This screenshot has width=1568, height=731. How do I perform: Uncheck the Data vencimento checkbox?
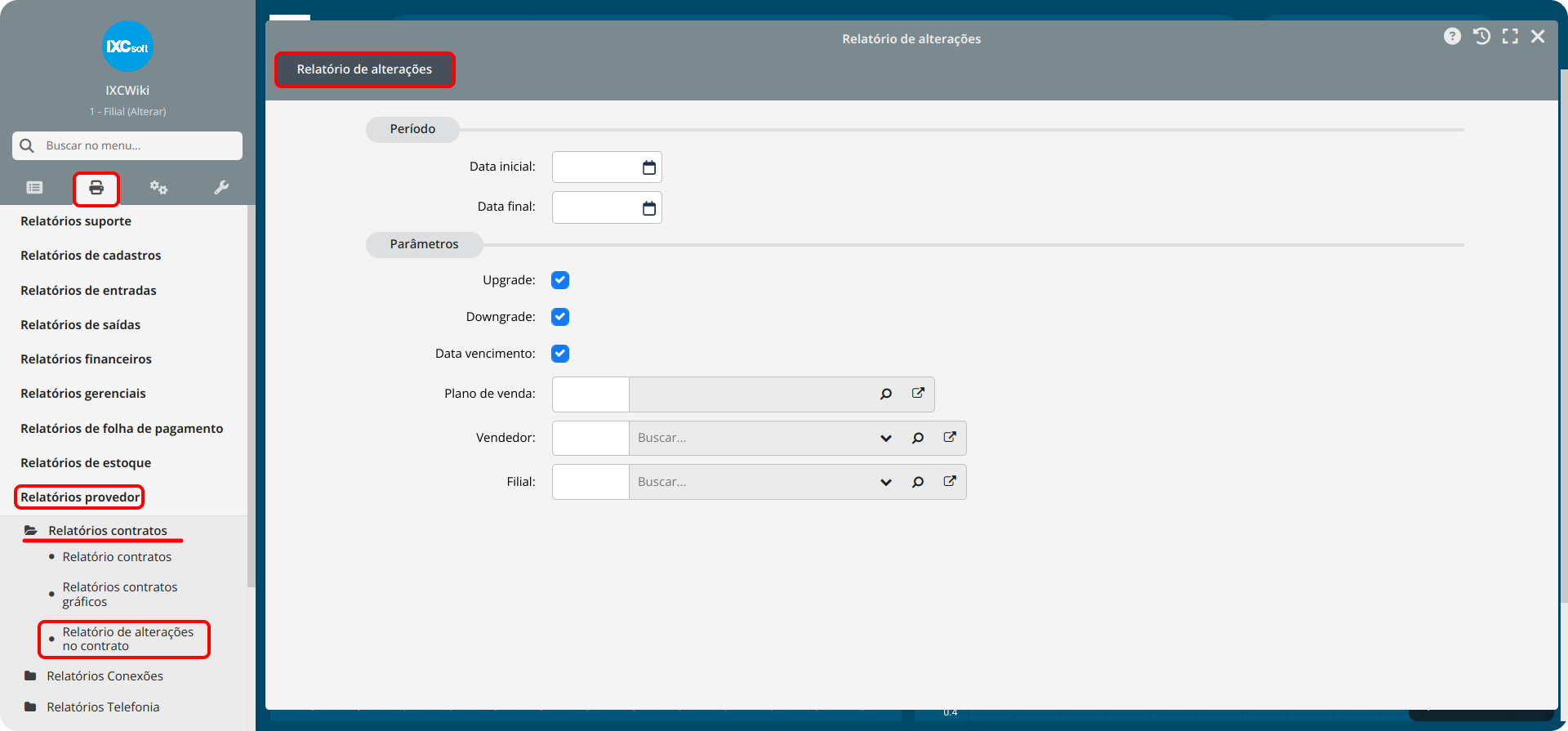[x=560, y=354]
